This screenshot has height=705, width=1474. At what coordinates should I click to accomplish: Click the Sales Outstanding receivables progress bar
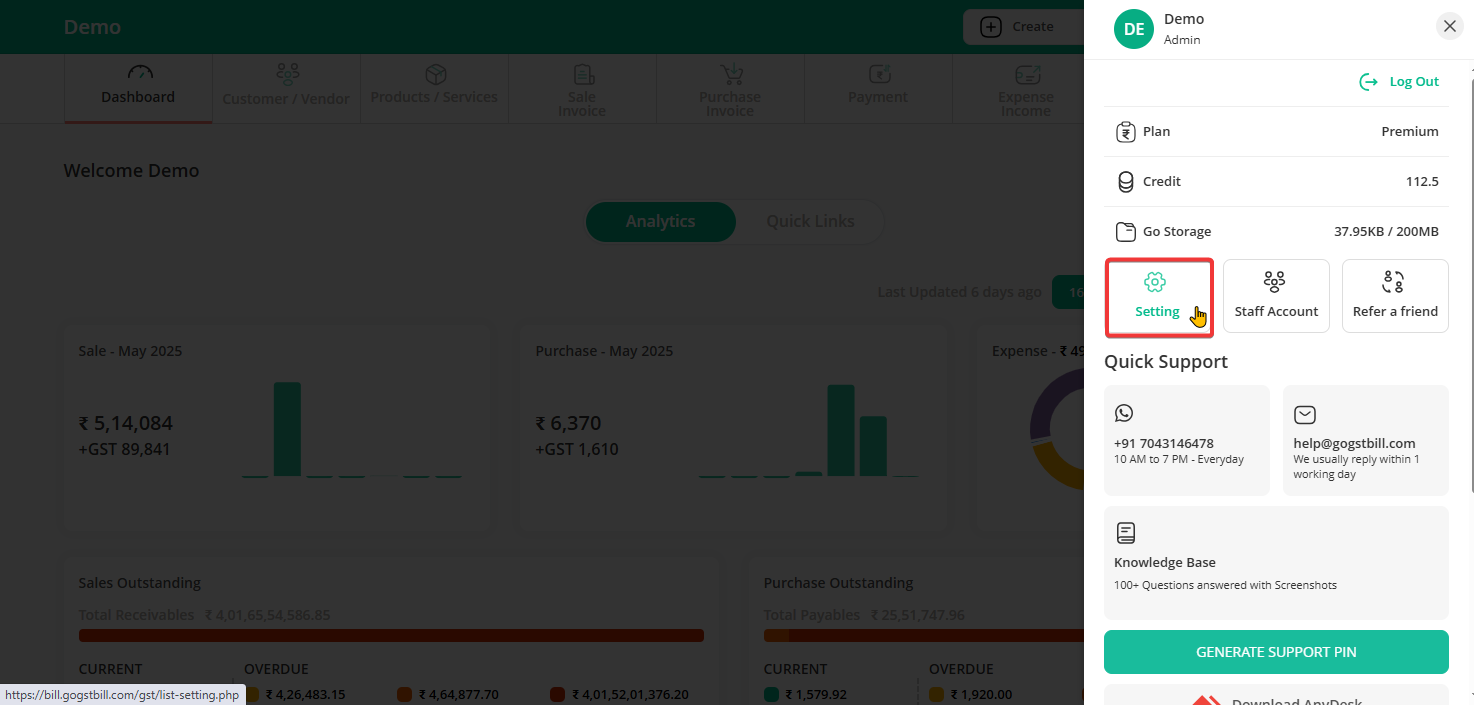point(391,635)
